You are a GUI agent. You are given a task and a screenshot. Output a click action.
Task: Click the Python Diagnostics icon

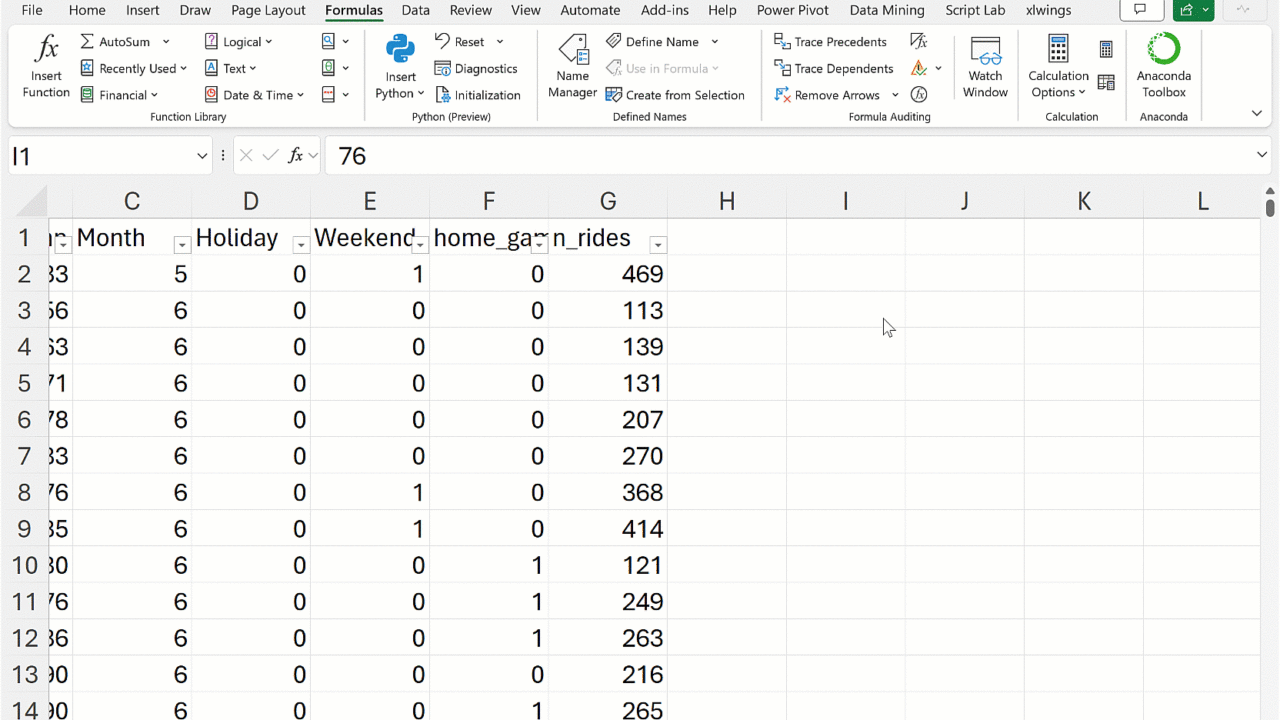tap(443, 69)
